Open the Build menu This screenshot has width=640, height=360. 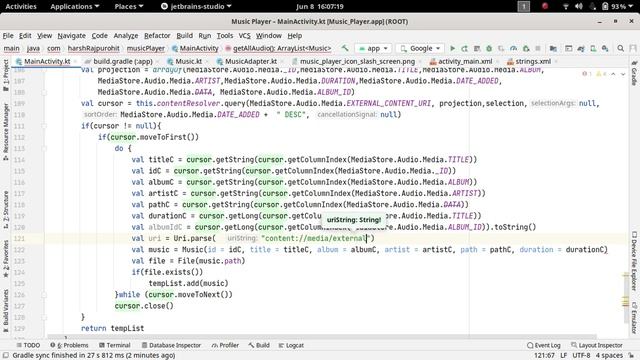[x=184, y=36]
